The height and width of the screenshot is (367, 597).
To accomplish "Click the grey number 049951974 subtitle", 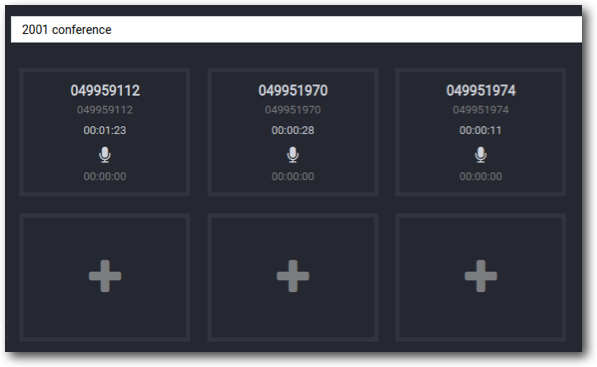I will point(480,110).
